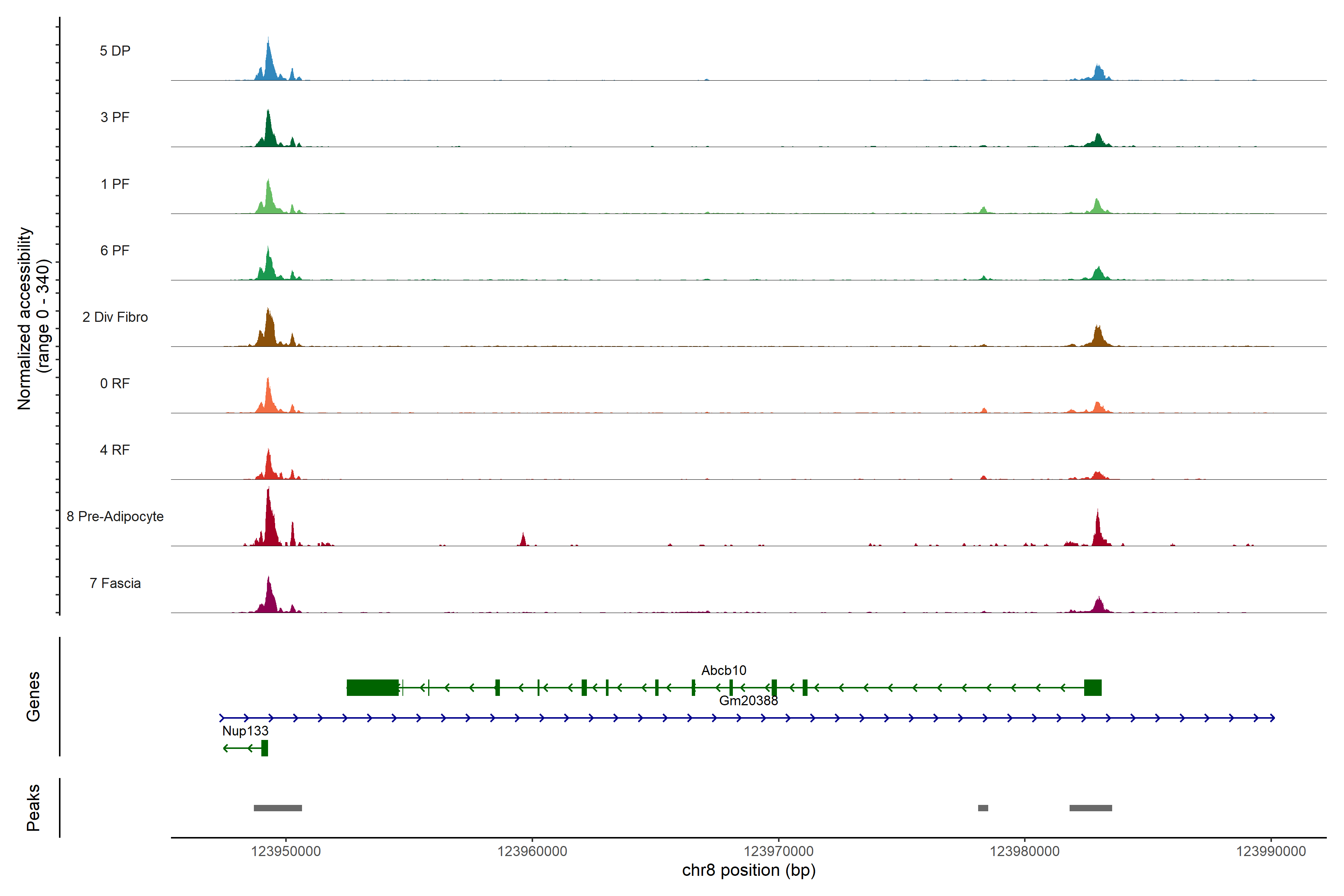Click the rightmost gray peak bar
1344x896 pixels.
pyautogui.click(x=1090, y=808)
